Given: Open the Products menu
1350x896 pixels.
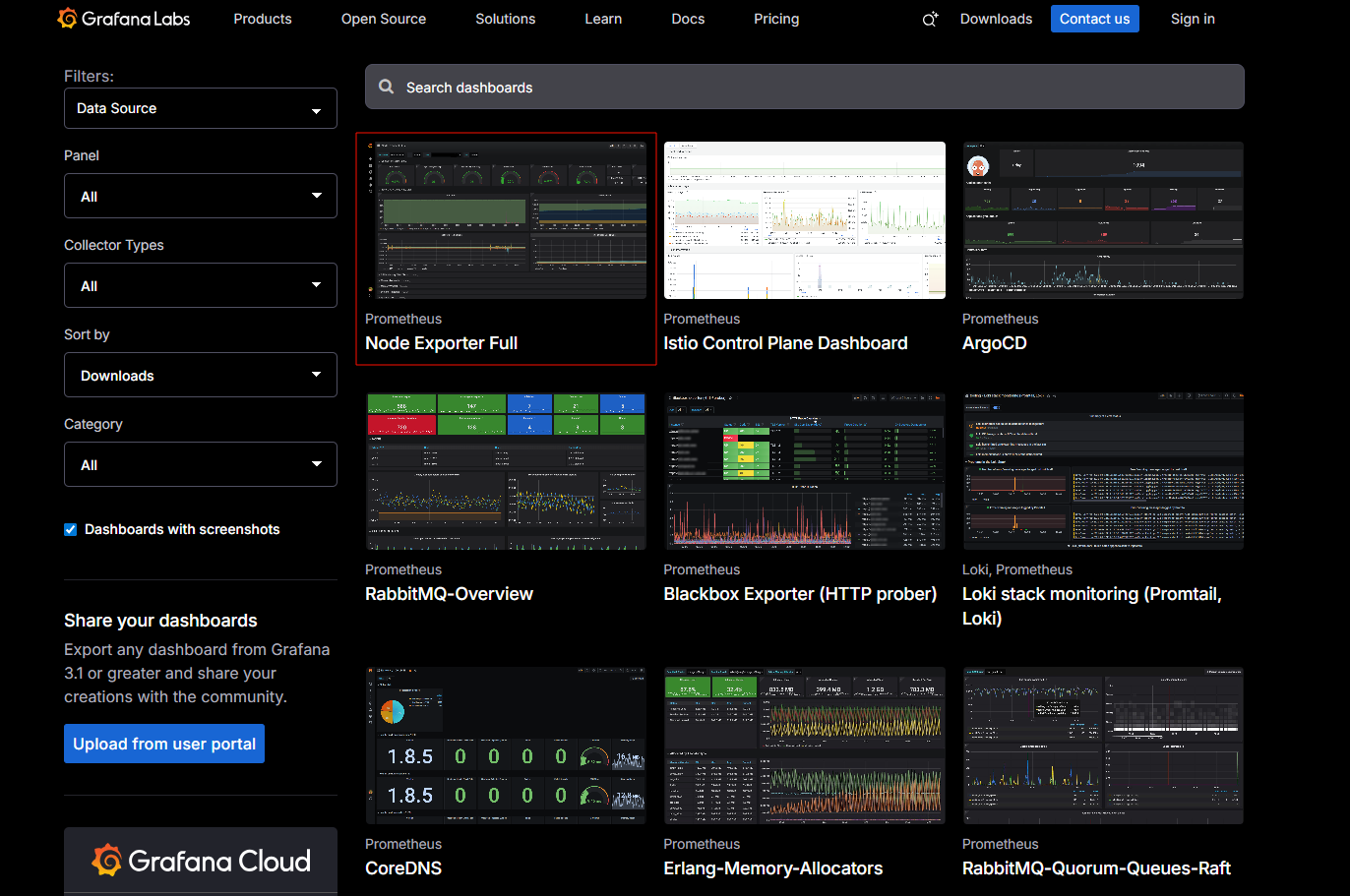Looking at the screenshot, I should pos(263,19).
